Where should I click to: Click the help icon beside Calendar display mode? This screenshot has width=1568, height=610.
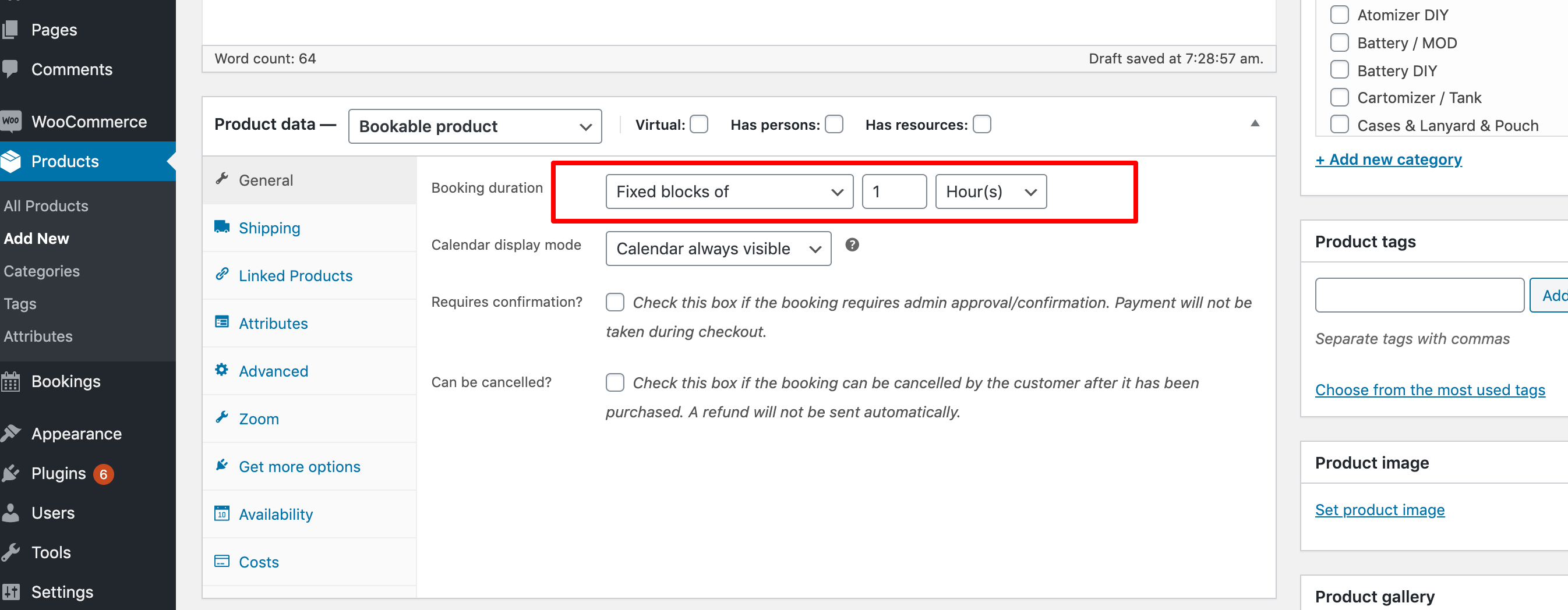coord(852,244)
